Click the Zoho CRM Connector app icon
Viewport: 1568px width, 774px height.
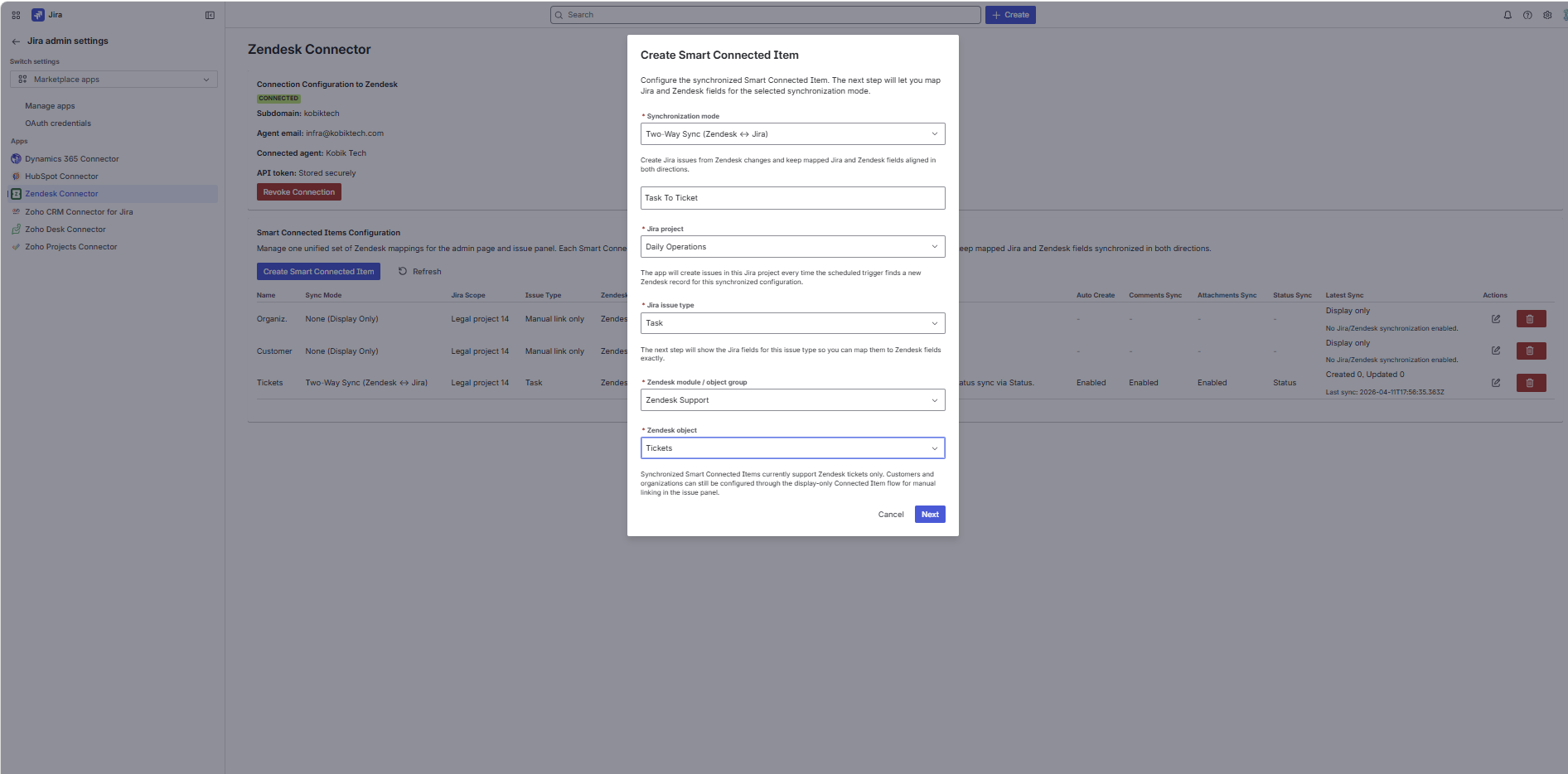(x=16, y=211)
